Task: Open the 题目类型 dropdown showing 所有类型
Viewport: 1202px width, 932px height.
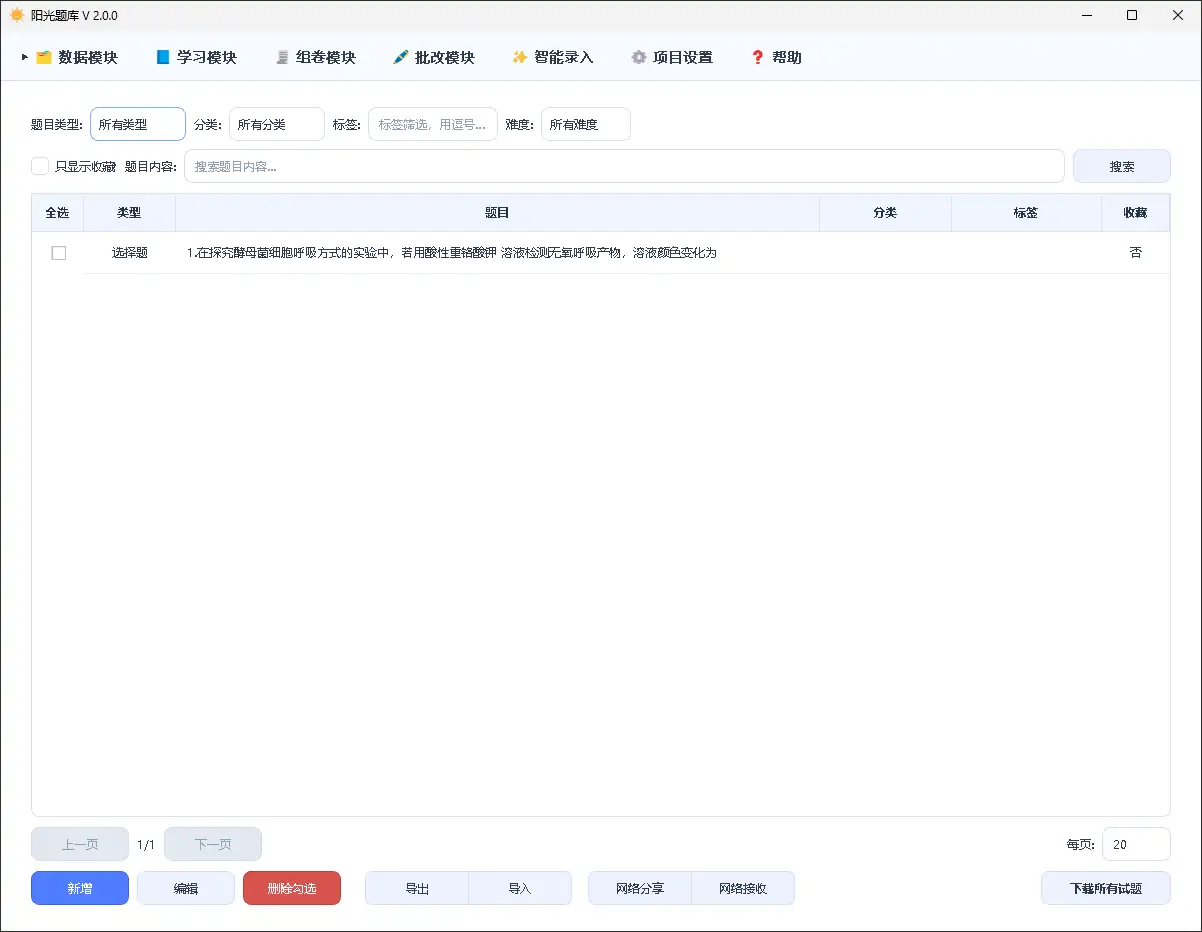Action: 138,124
